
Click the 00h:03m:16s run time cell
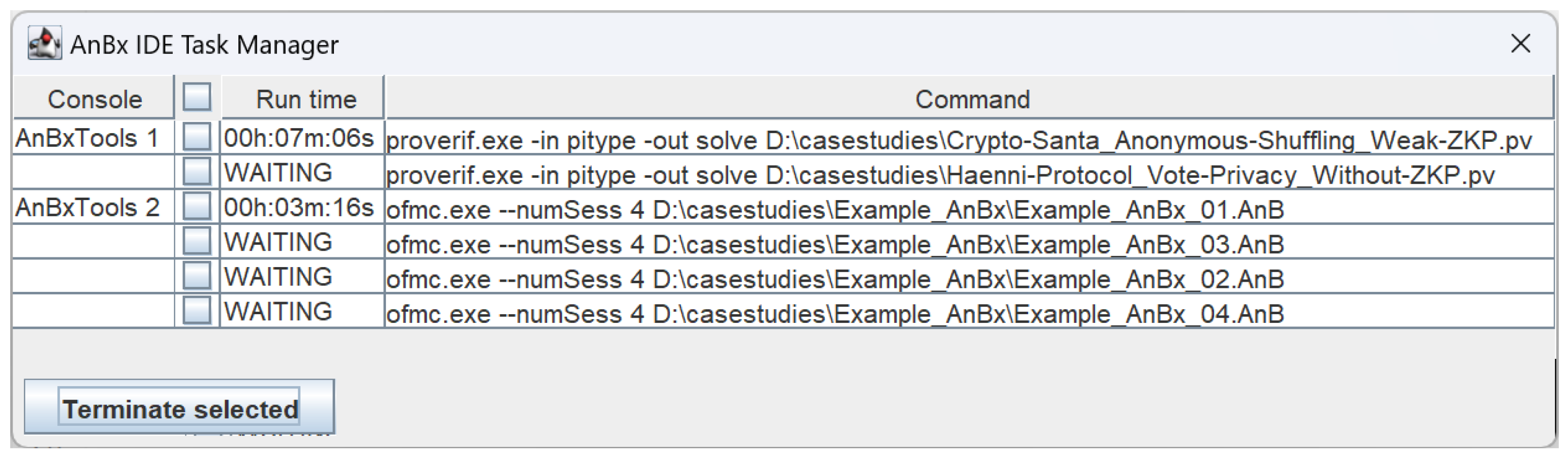coord(298,208)
